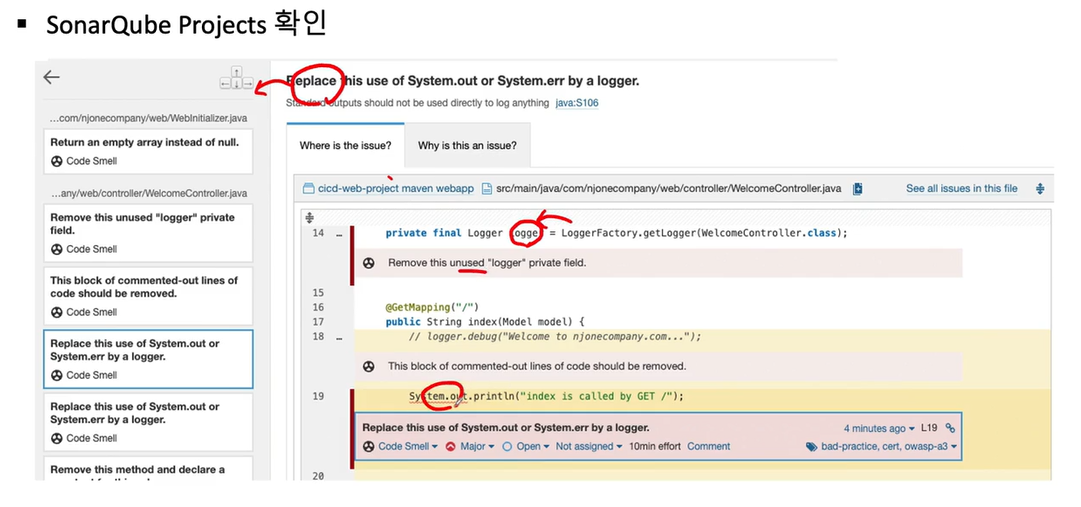The image size is (1081, 507).
Task: Click the red Major severity icon
Action: pos(451,446)
